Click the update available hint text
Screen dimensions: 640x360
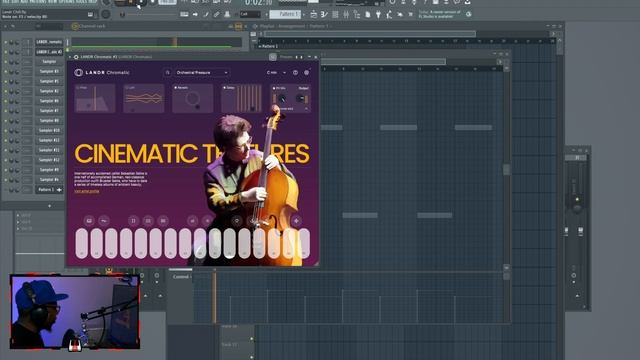(439, 14)
